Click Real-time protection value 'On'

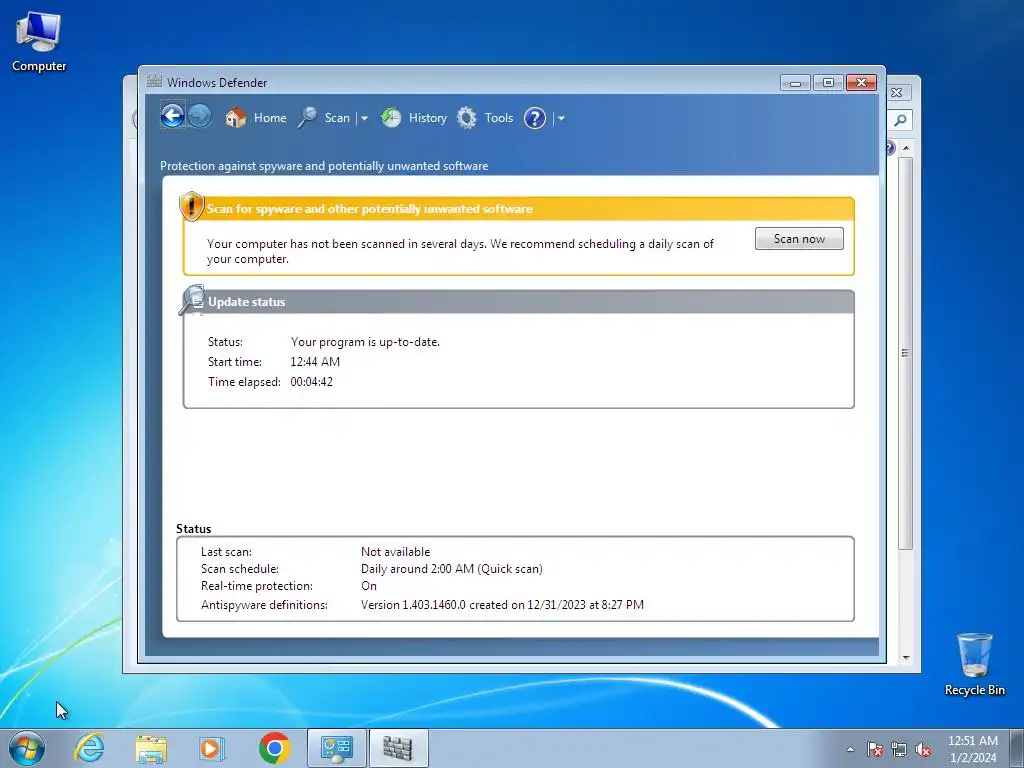[369, 586]
